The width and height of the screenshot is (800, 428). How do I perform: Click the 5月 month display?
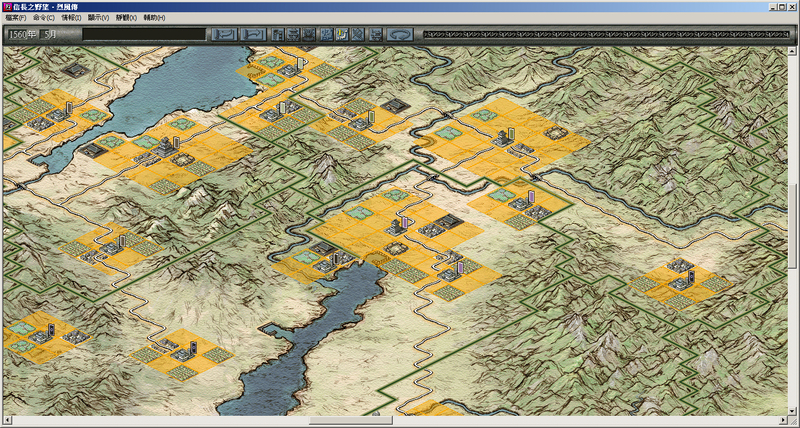(x=49, y=34)
